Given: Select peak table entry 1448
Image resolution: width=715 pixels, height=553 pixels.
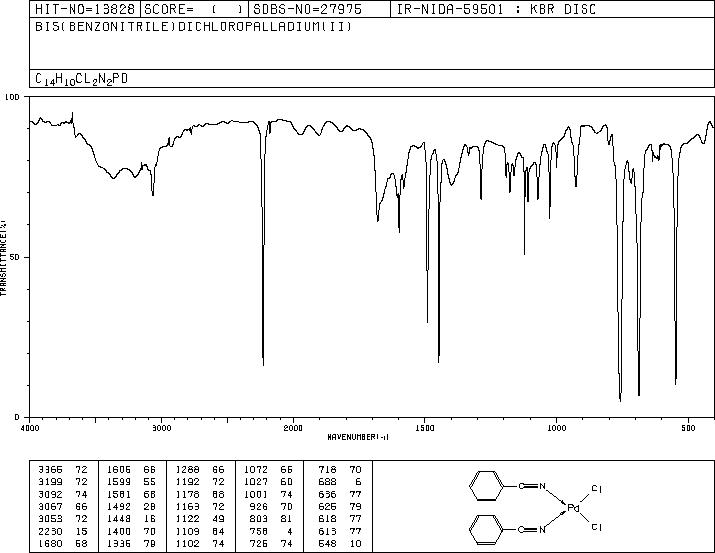Looking at the screenshot, I should point(131,519).
